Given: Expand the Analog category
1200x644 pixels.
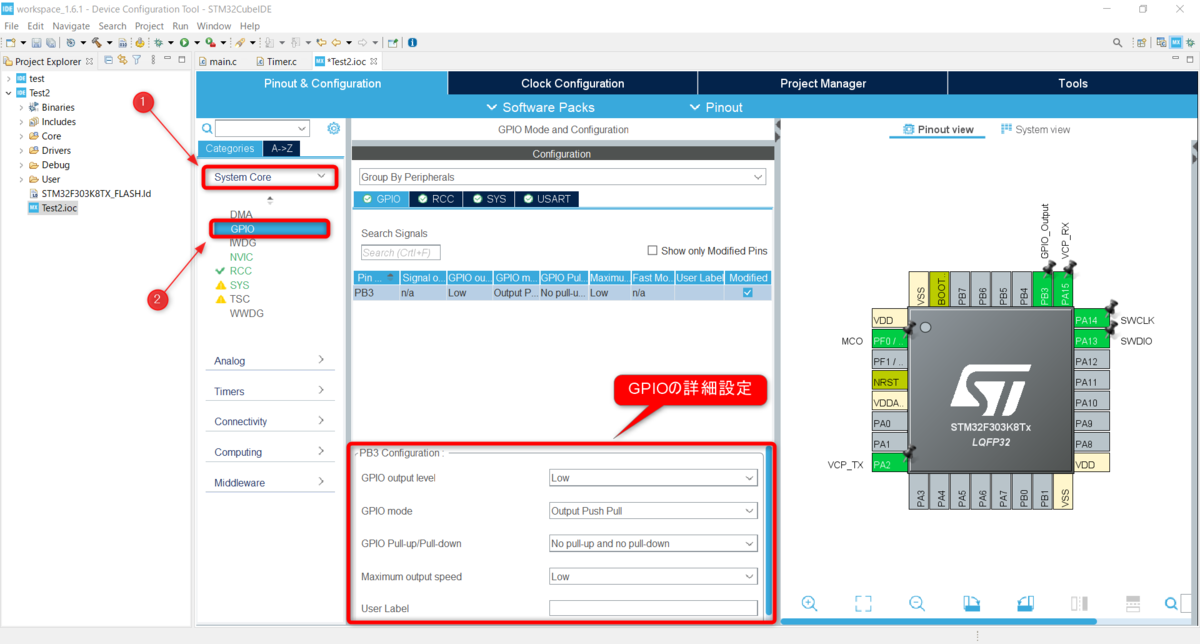Looking at the screenshot, I should pos(269,360).
